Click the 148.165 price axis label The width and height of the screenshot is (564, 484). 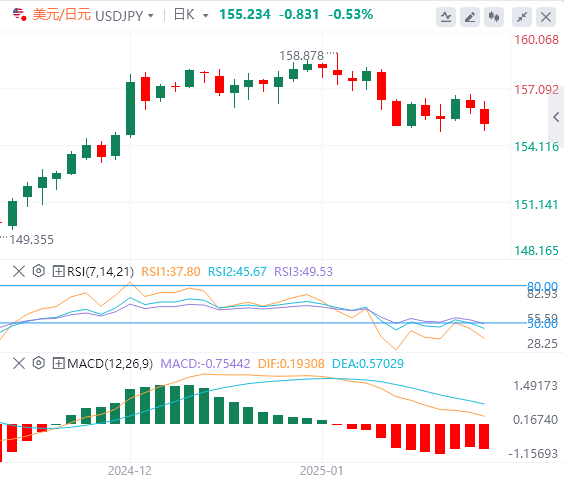[x=536, y=251]
